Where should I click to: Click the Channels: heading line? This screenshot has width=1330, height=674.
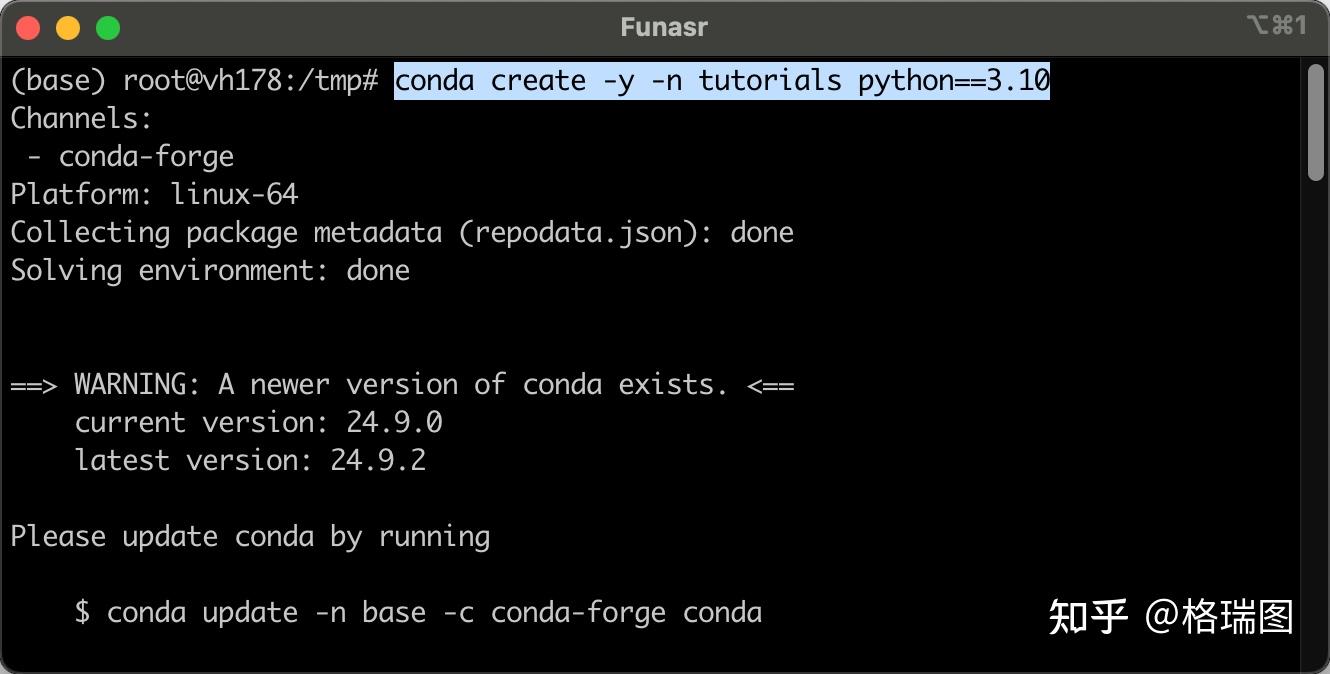pos(82,119)
